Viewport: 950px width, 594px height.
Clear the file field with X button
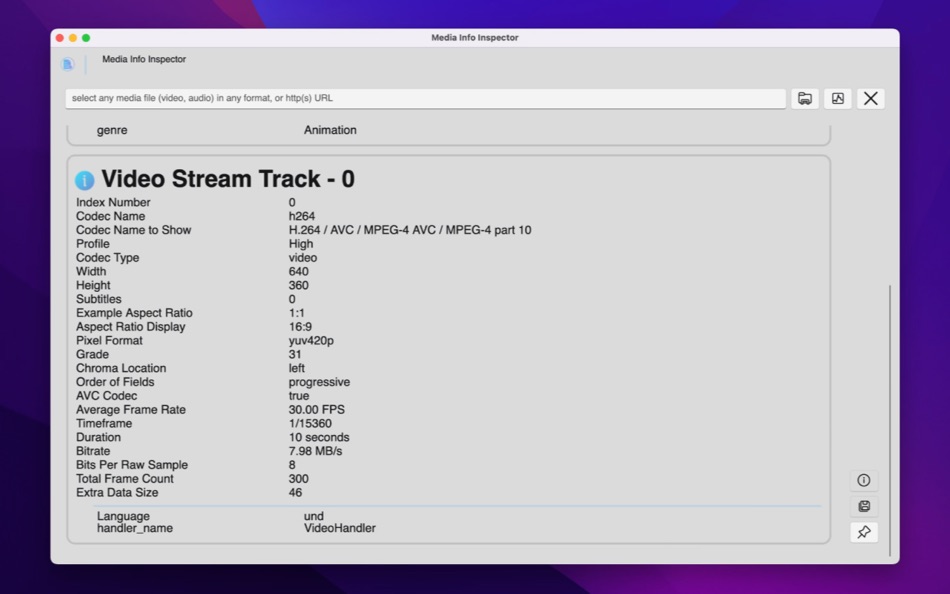[x=871, y=98]
